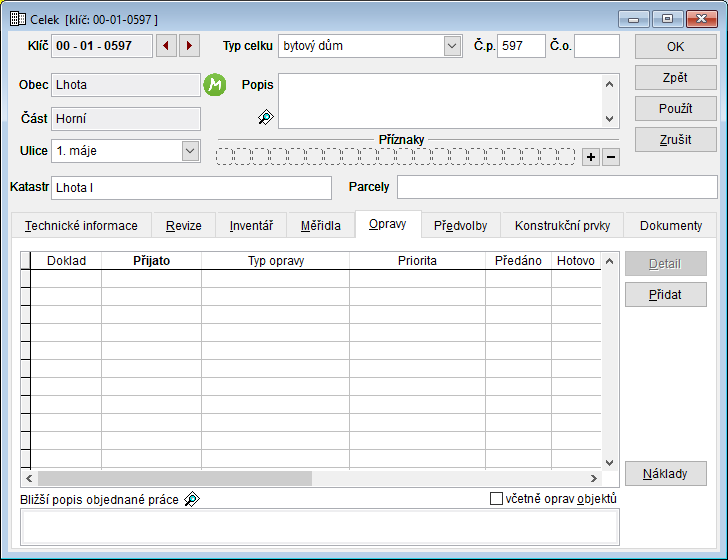Open the Ulice dropdown list

[x=190, y=151]
